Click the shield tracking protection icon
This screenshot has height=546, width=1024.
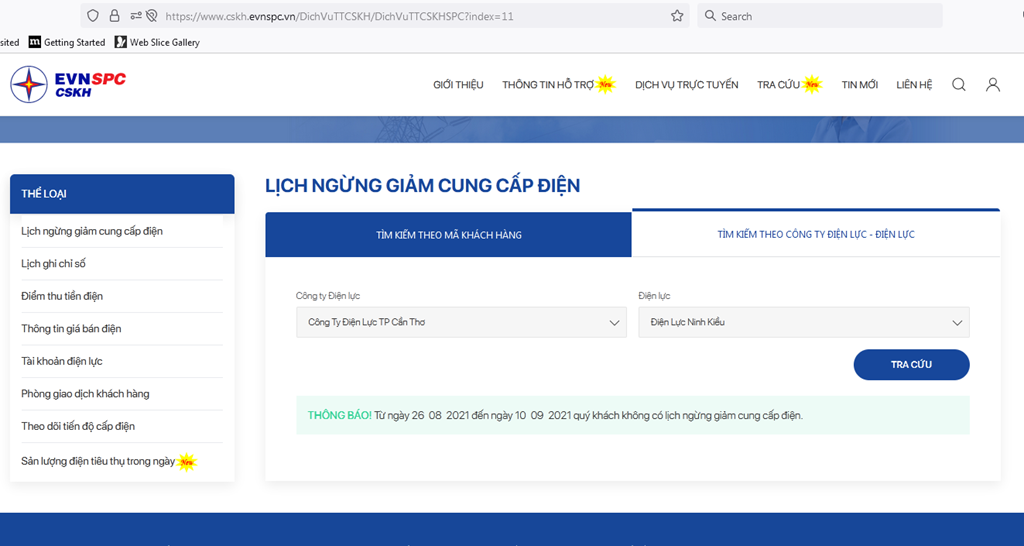tap(93, 16)
